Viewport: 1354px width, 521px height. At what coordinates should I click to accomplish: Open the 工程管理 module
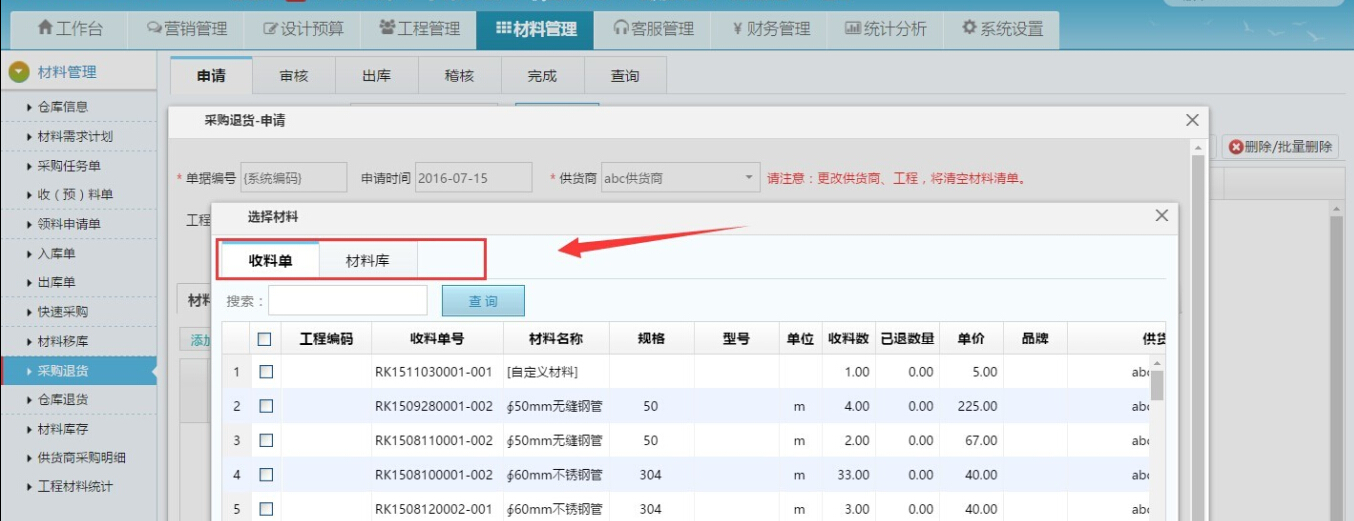click(x=419, y=29)
